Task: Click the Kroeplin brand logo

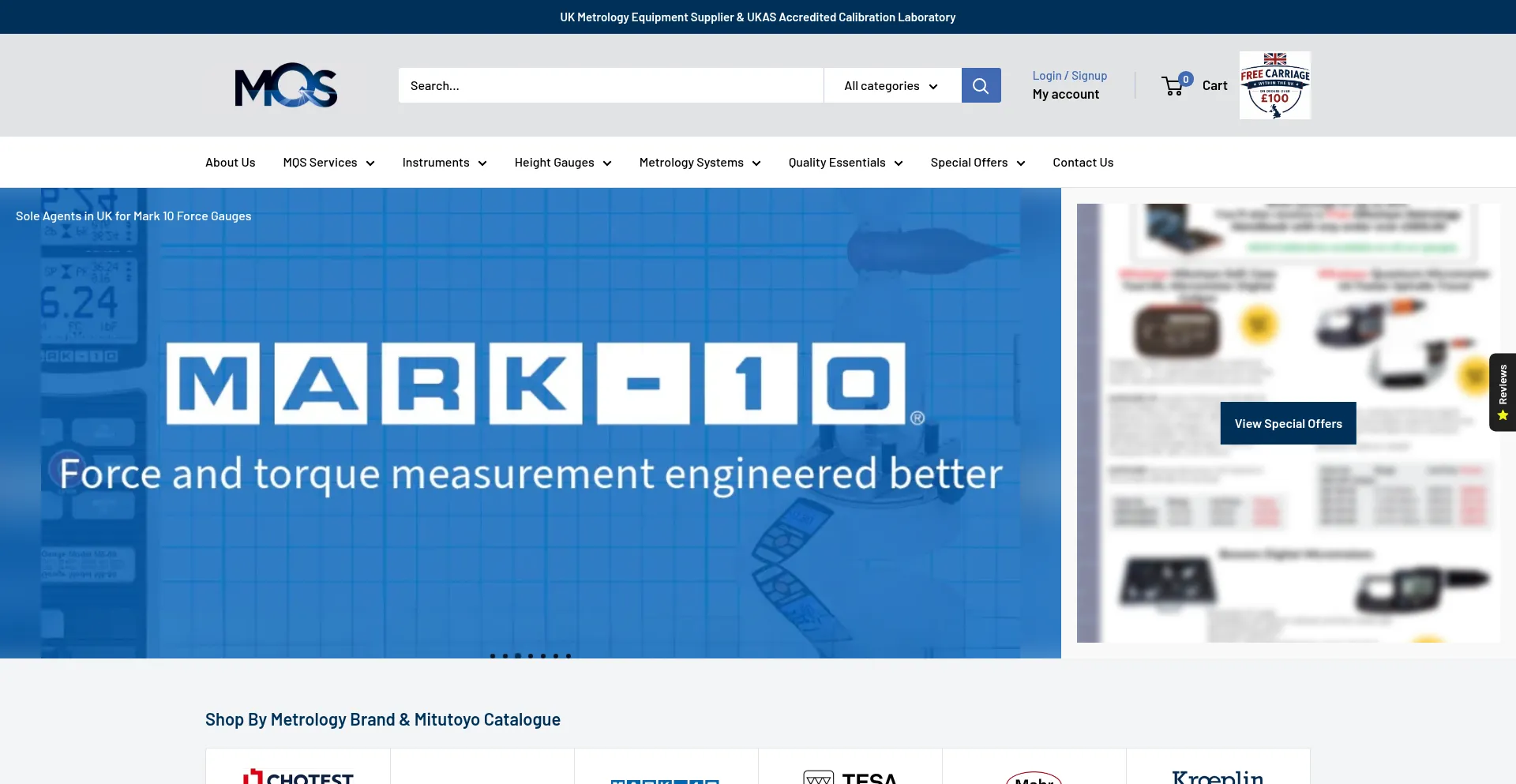Action: click(1218, 777)
